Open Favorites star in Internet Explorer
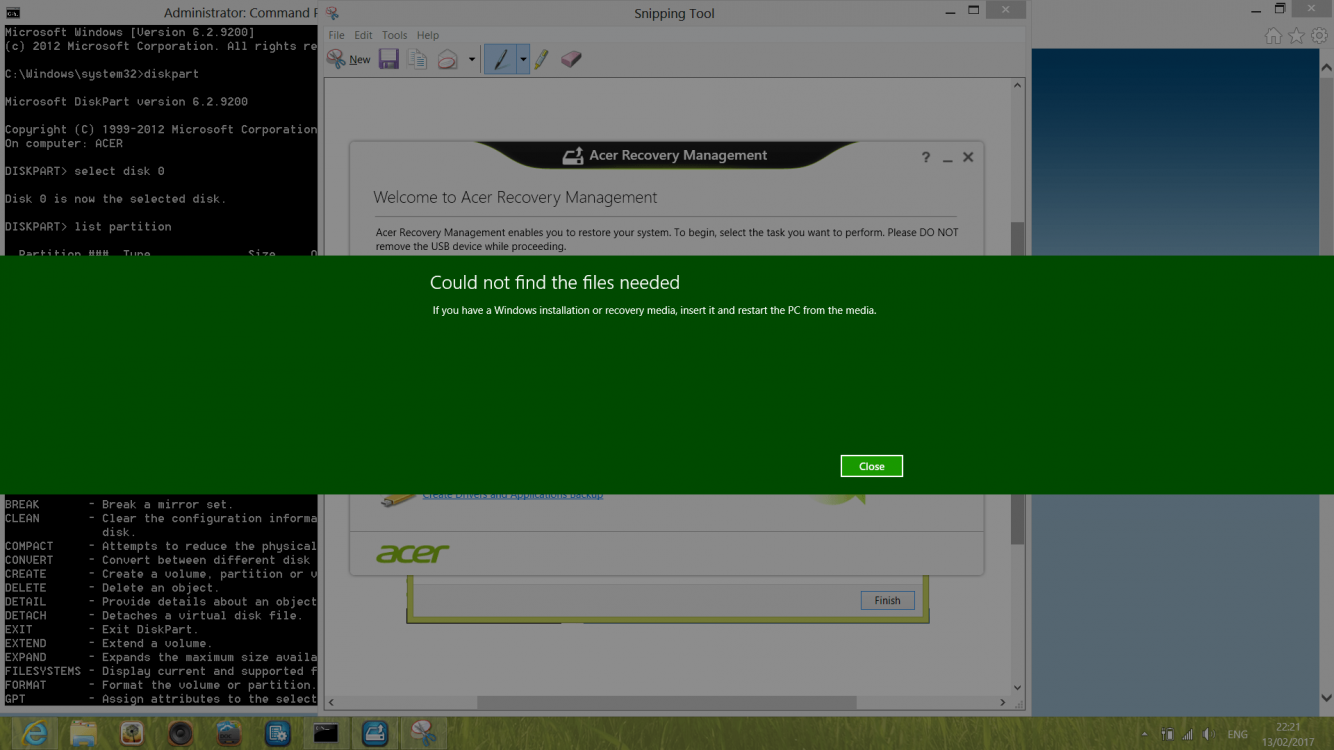The width and height of the screenshot is (1334, 750). point(1297,36)
